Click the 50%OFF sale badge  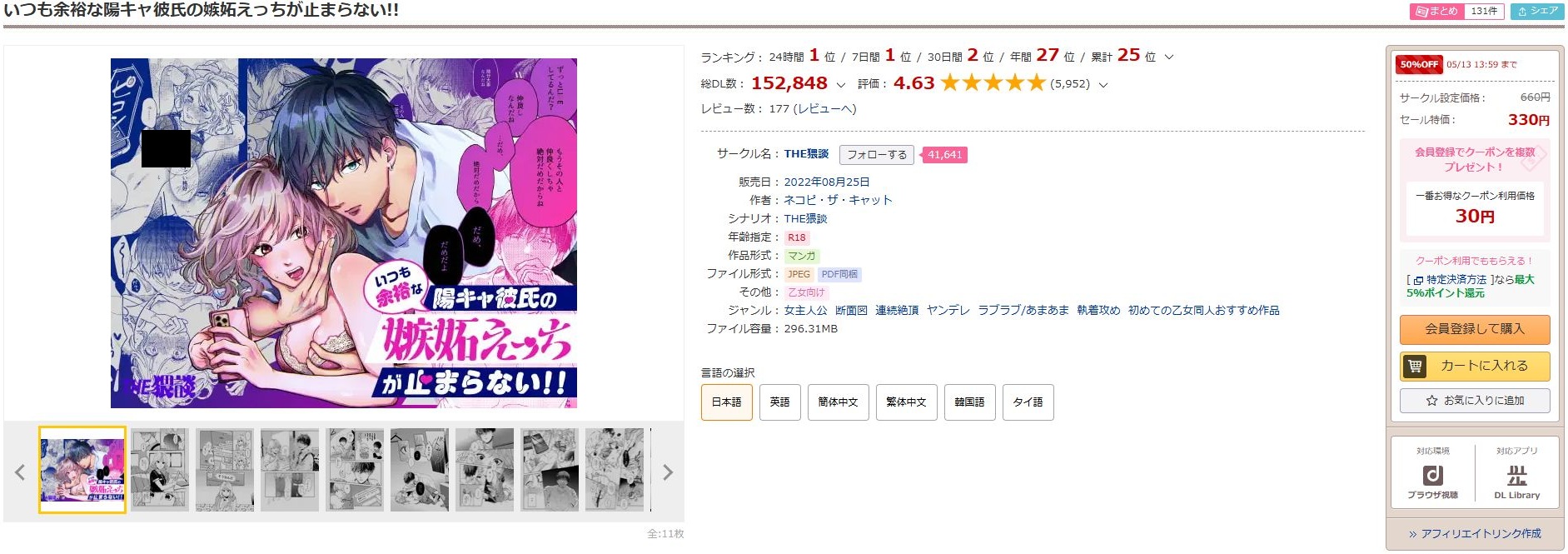pos(1418,64)
